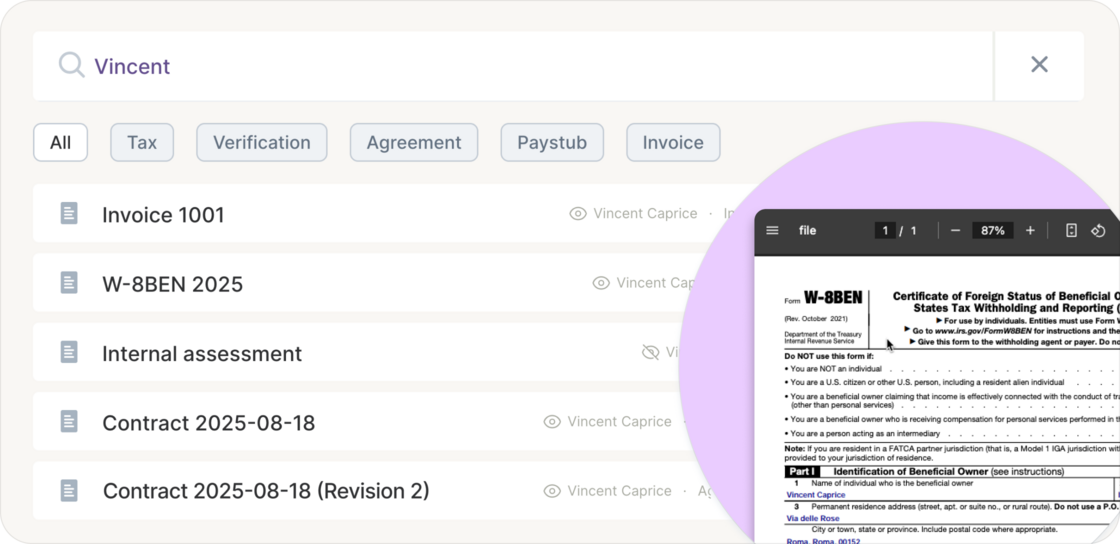Click Via delle Rose address in form
Viewport: 1120px width, 544px height.
coord(813,518)
